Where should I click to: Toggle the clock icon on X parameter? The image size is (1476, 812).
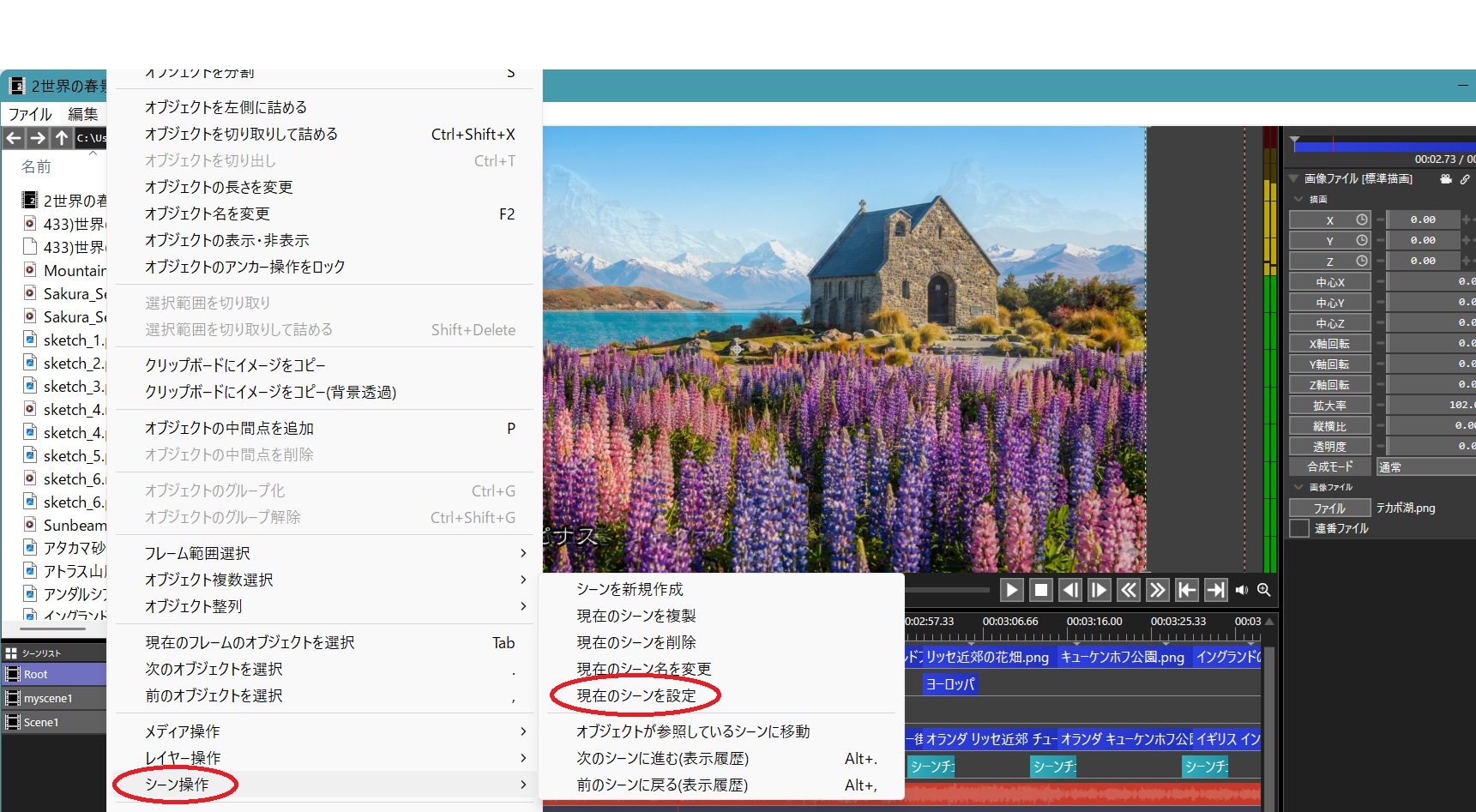coord(1361,220)
